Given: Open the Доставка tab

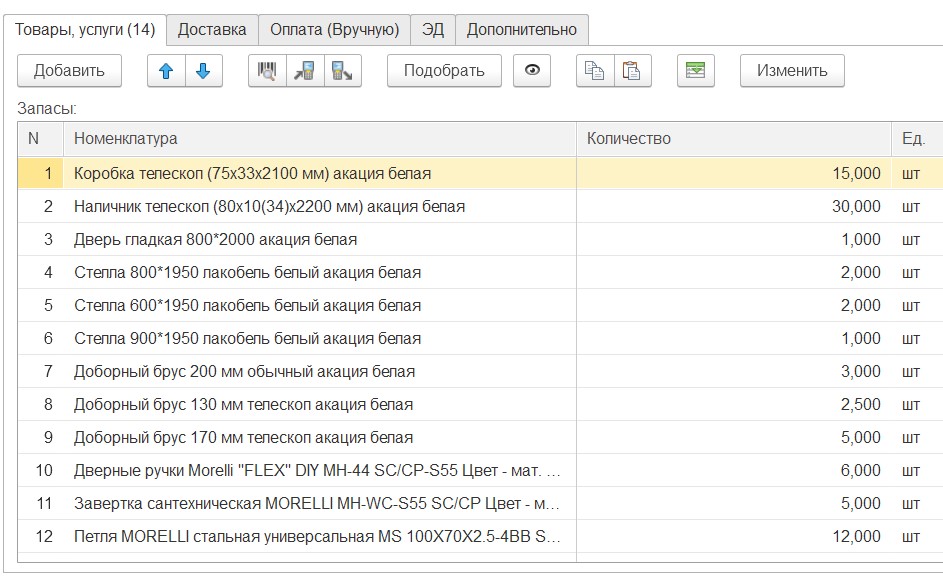Looking at the screenshot, I should coord(212,29).
